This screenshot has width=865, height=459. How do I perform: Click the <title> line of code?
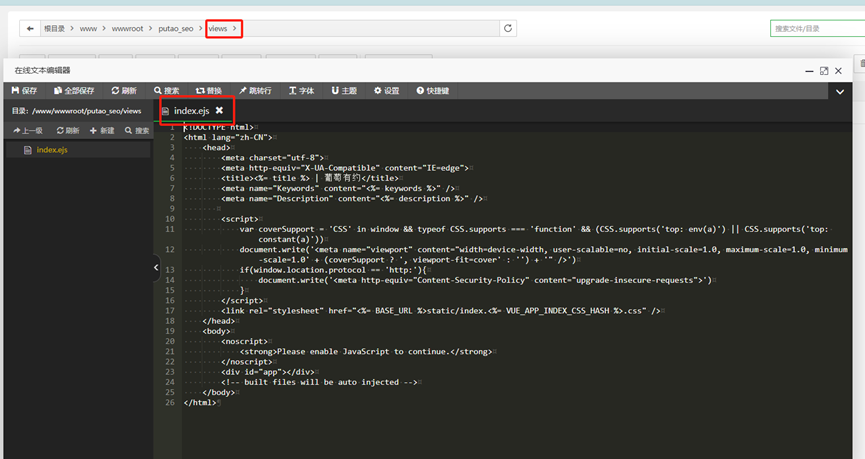[x=310, y=178]
